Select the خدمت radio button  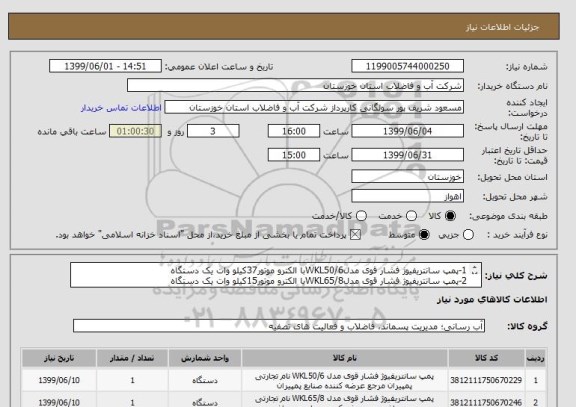(411, 216)
